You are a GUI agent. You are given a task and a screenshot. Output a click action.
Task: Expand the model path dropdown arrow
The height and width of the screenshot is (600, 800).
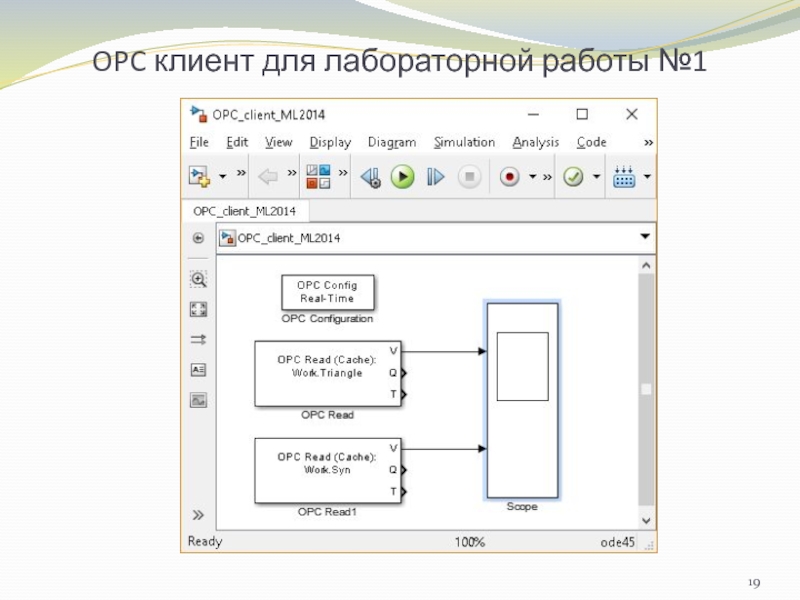[645, 238]
